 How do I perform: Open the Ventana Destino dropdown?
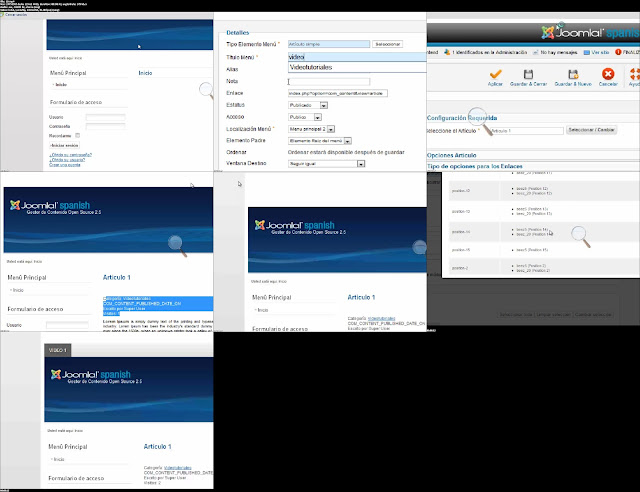327,164
